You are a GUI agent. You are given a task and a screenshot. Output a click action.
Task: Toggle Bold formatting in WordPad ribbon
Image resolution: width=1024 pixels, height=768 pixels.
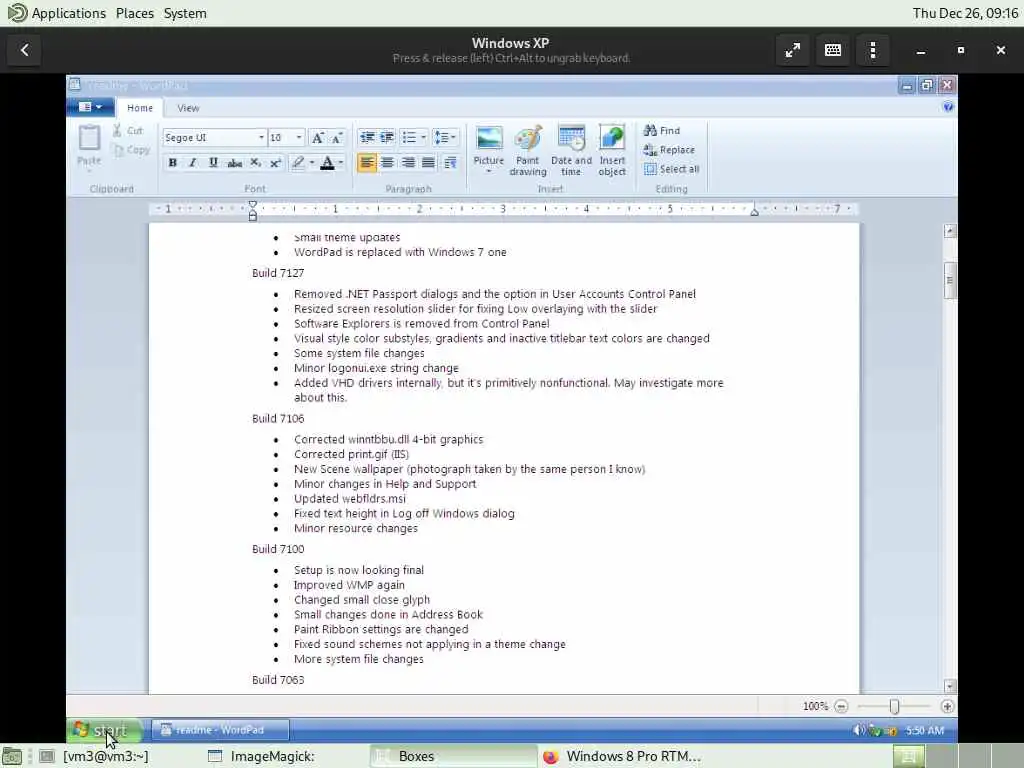click(x=172, y=163)
